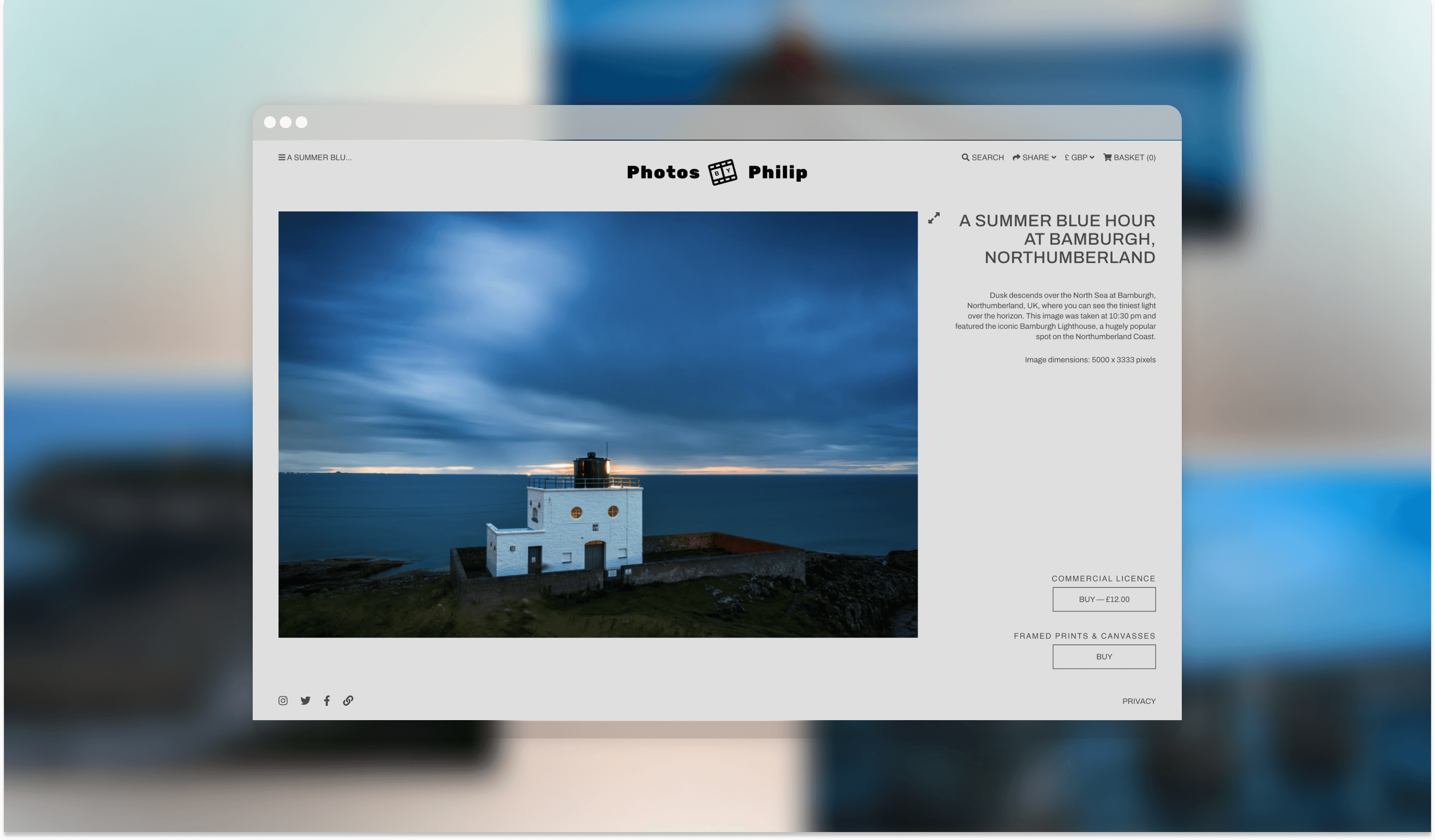Click the Bamburgh lighthouse photo

click(598, 424)
